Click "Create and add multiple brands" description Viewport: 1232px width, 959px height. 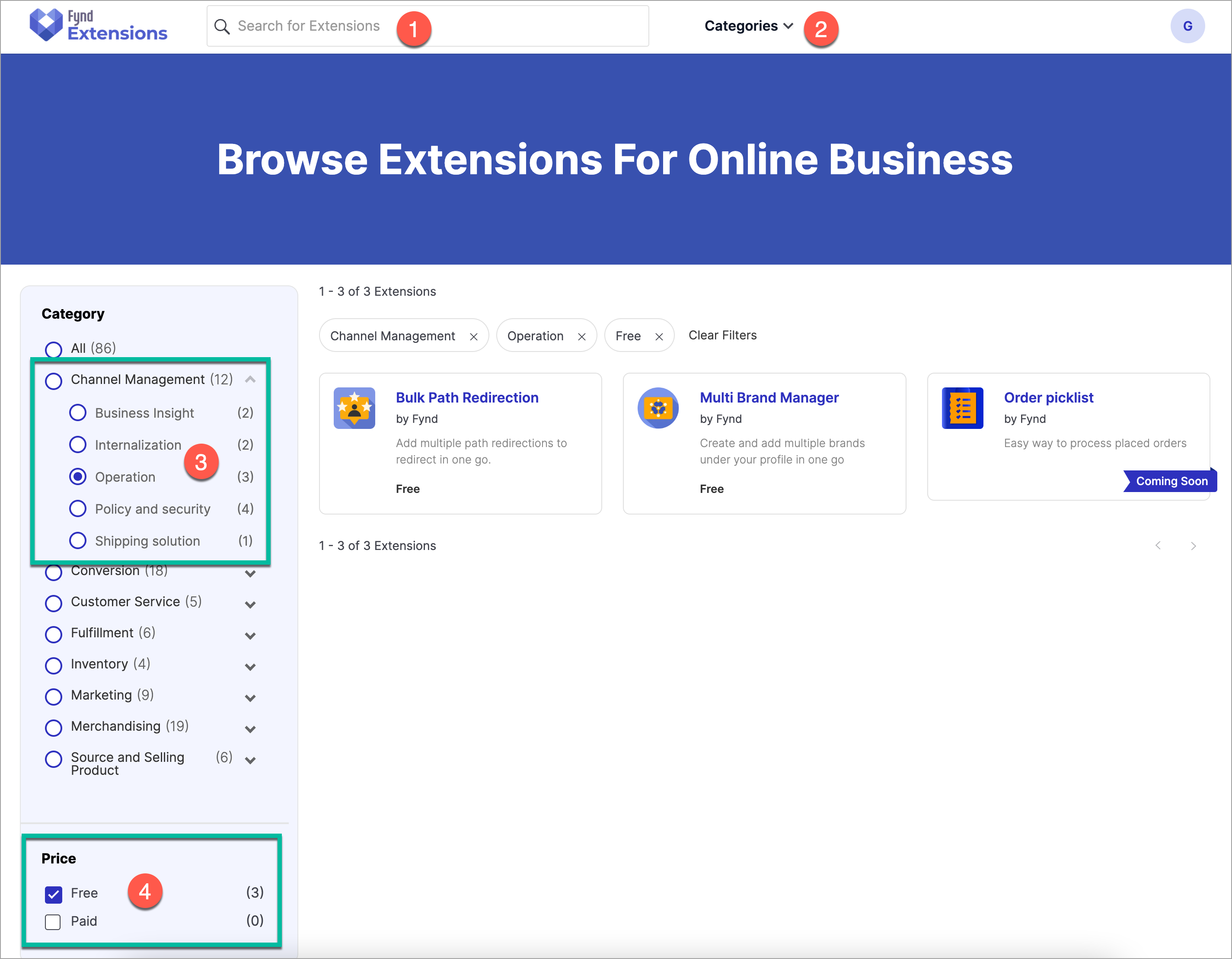pos(782,451)
